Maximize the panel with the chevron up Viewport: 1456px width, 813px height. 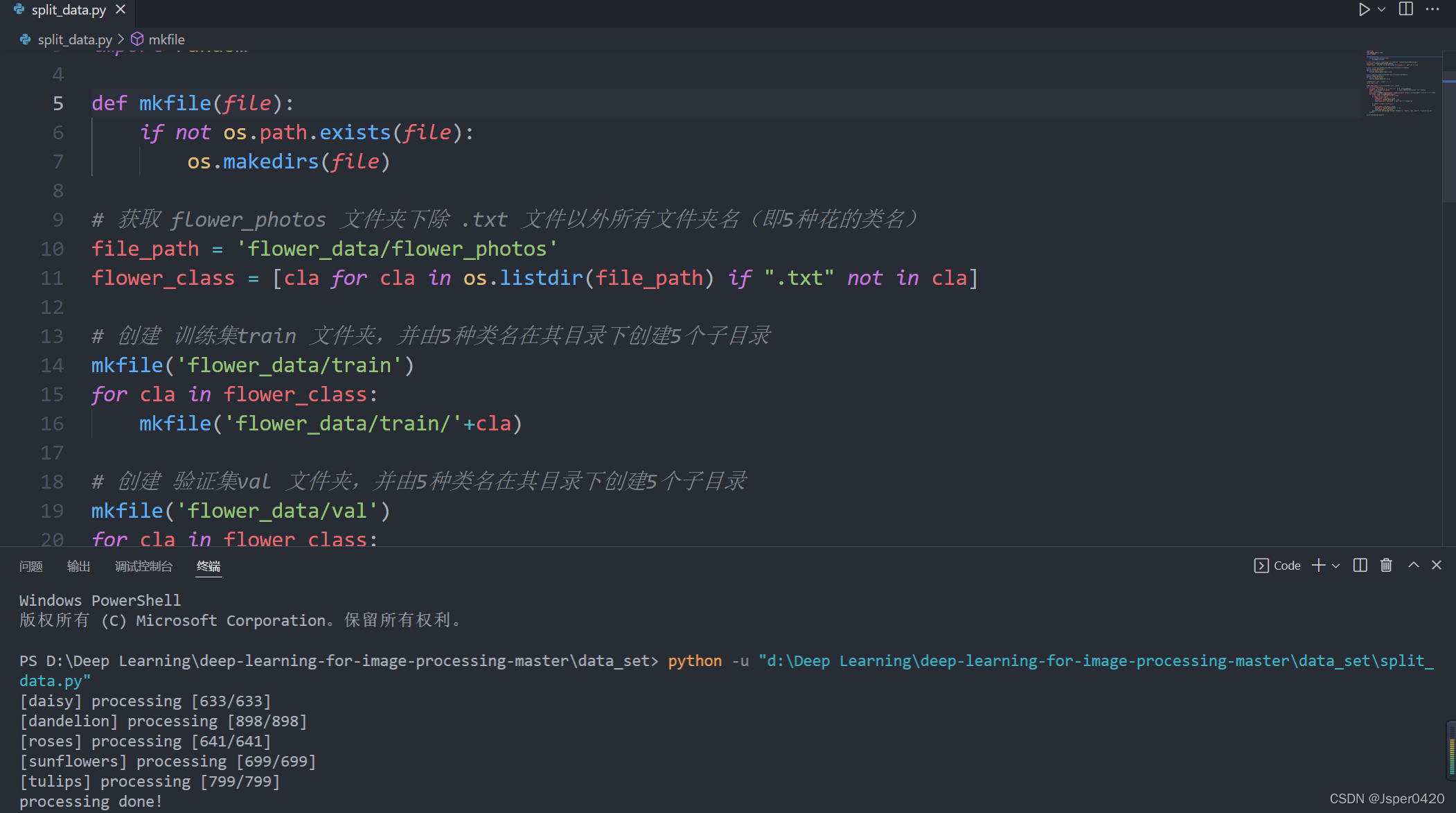tap(1414, 566)
